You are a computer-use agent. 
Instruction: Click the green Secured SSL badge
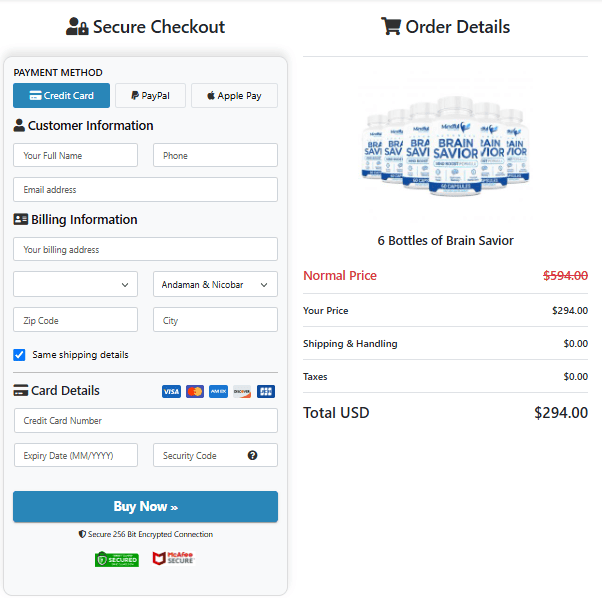[116, 559]
